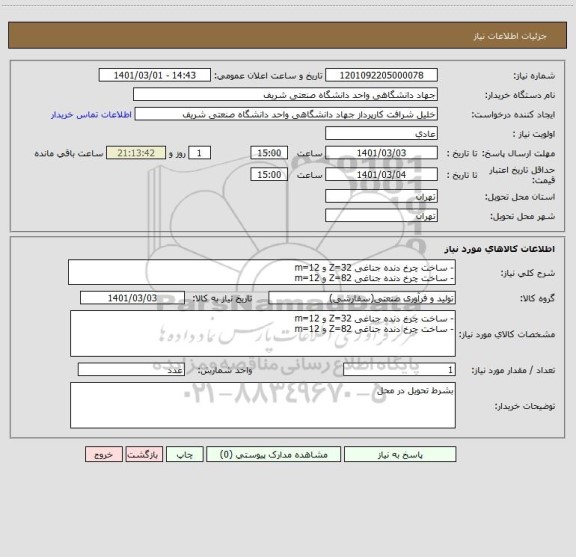Image resolution: width=576 pixels, height=557 pixels.
Task: Click the نام دستگاه خریدار field
Action: (x=285, y=95)
